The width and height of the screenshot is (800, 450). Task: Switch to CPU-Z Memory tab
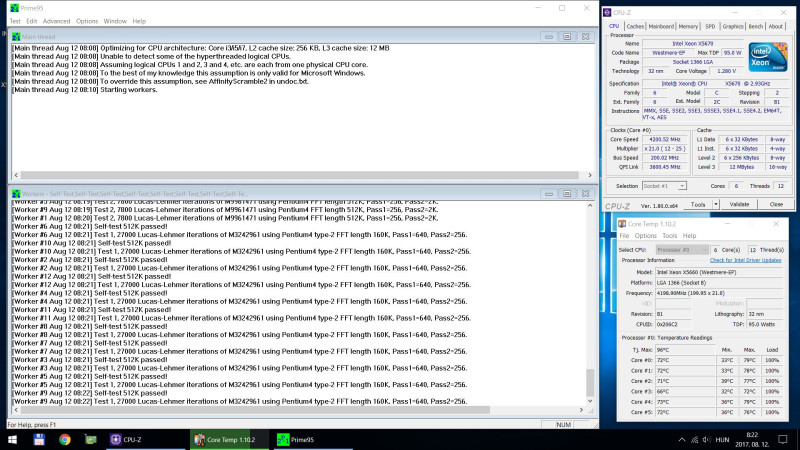coord(688,26)
